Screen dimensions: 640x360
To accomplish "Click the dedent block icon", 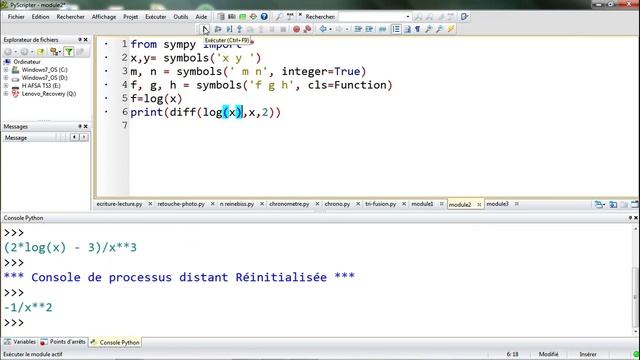I will [369, 29].
